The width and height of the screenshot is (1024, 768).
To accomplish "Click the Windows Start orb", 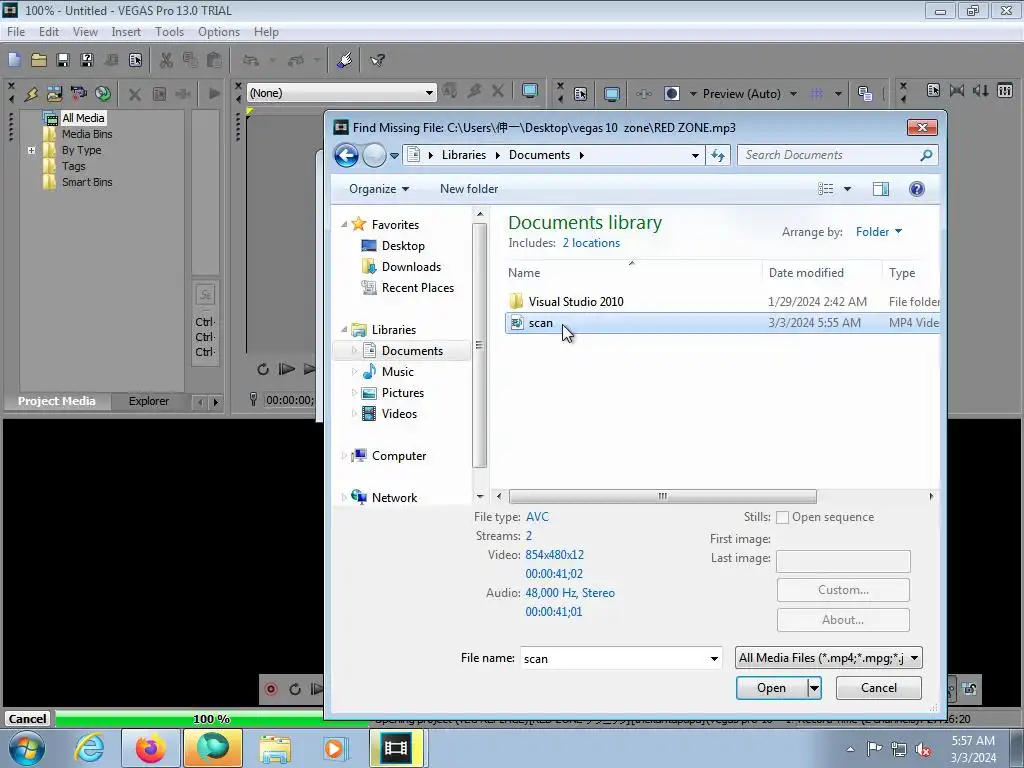I will pyautogui.click(x=26, y=748).
